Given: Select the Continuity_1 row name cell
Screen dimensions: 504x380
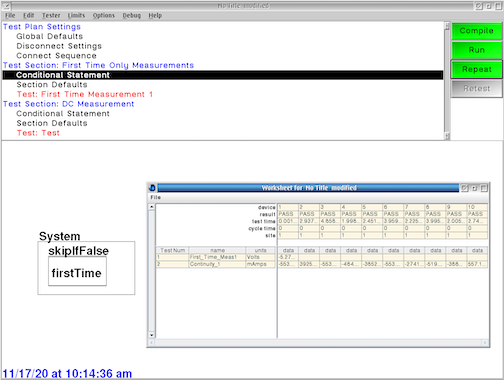Looking at the screenshot, I should click(x=217, y=264).
